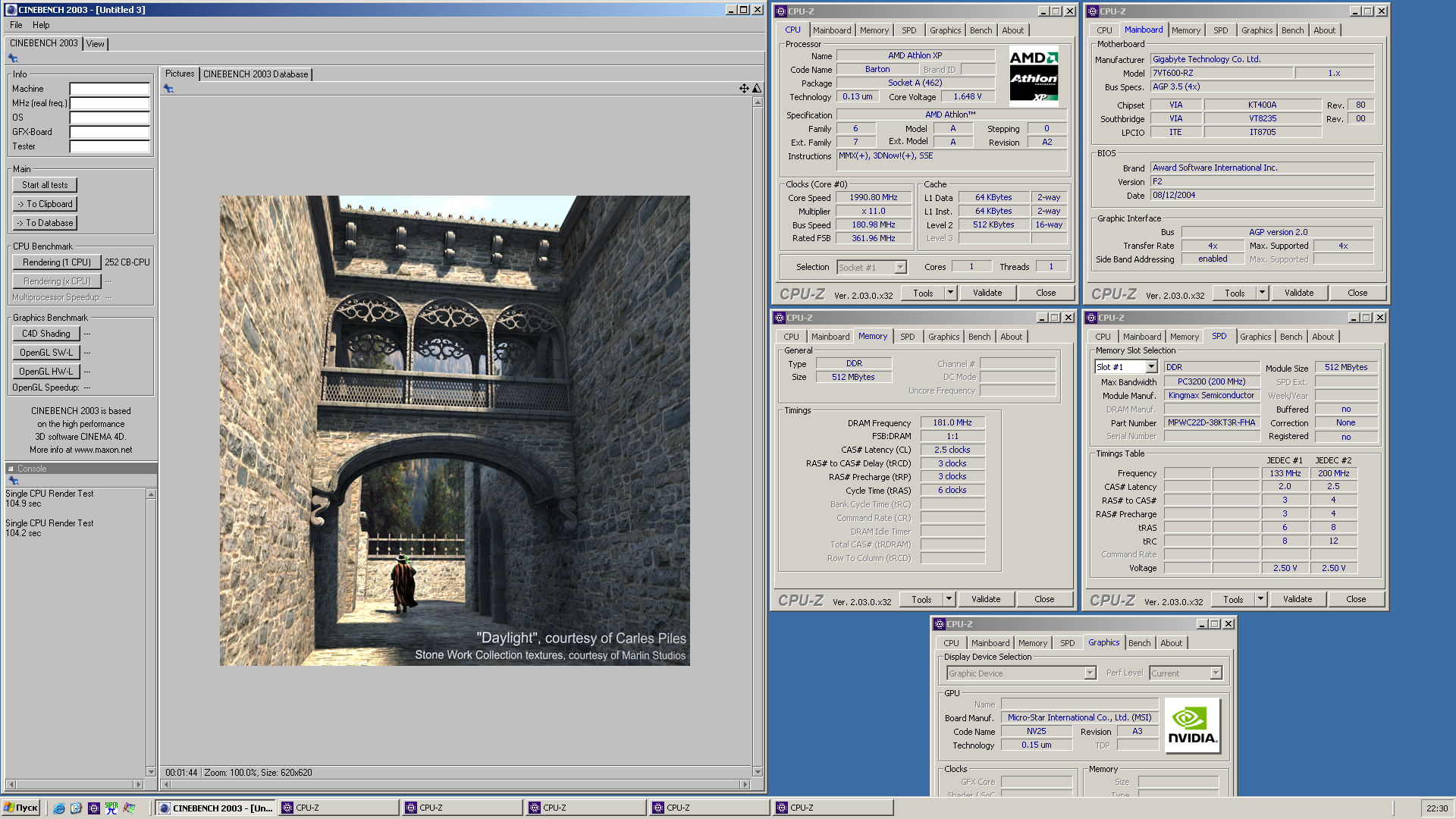Run the OpenGL SW-L benchmark
1456x819 pixels.
tap(45, 353)
